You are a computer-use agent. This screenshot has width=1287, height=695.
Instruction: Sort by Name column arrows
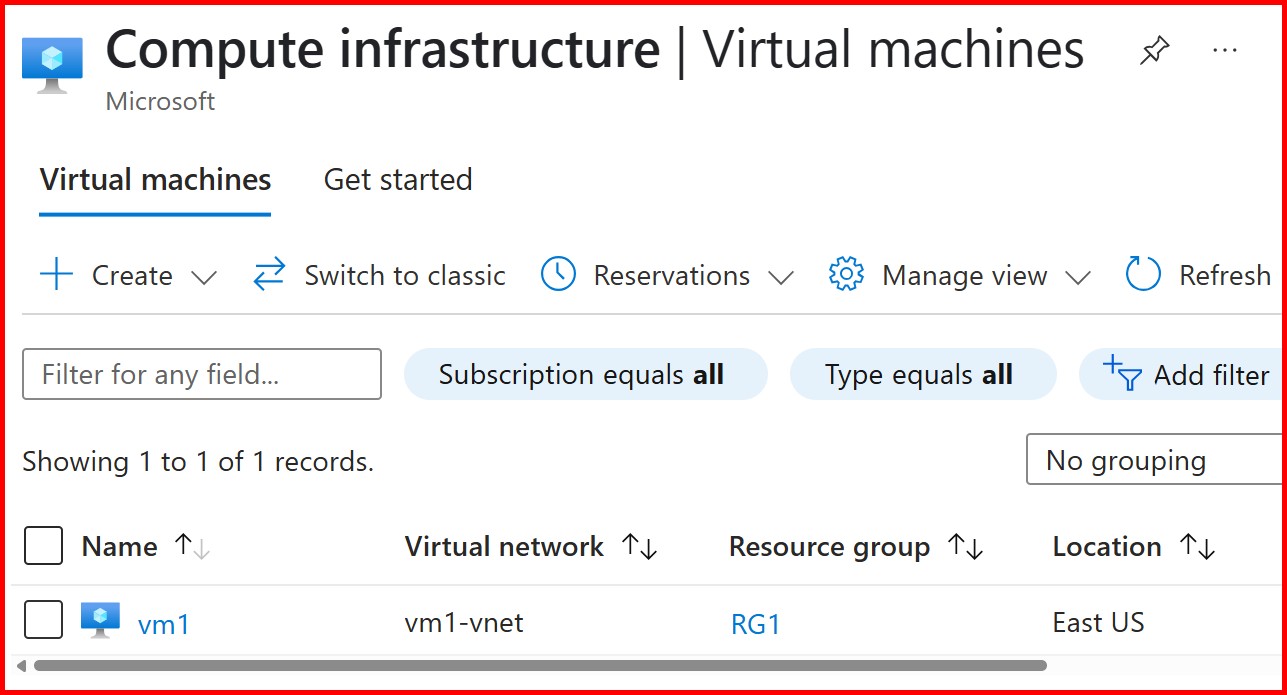coord(192,547)
